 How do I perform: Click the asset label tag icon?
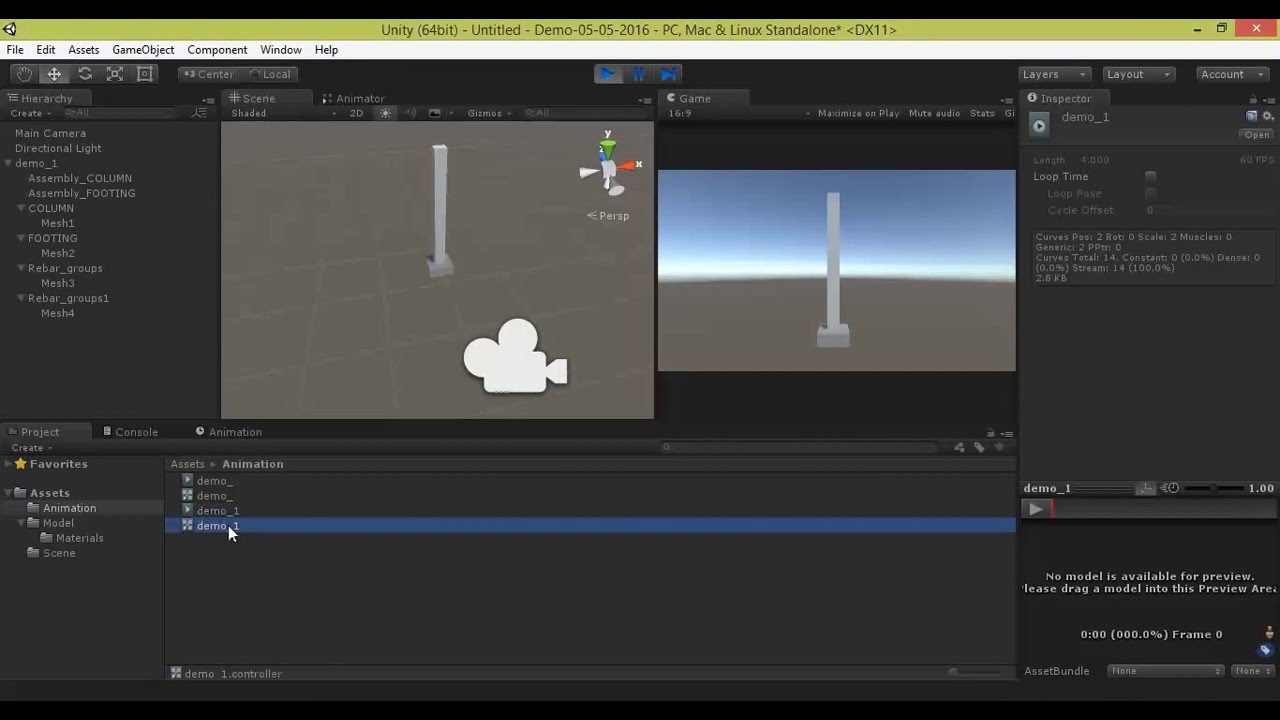1265,650
